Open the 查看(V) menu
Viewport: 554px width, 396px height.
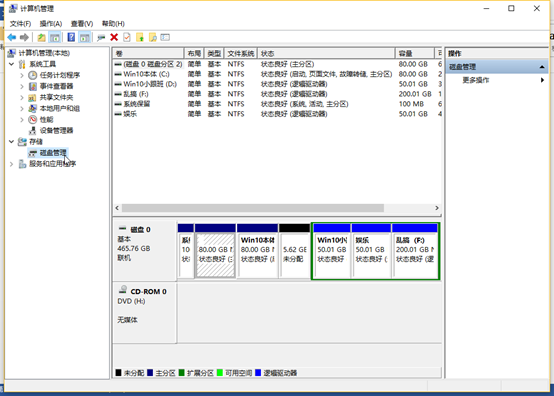pyautogui.click(x=82, y=24)
